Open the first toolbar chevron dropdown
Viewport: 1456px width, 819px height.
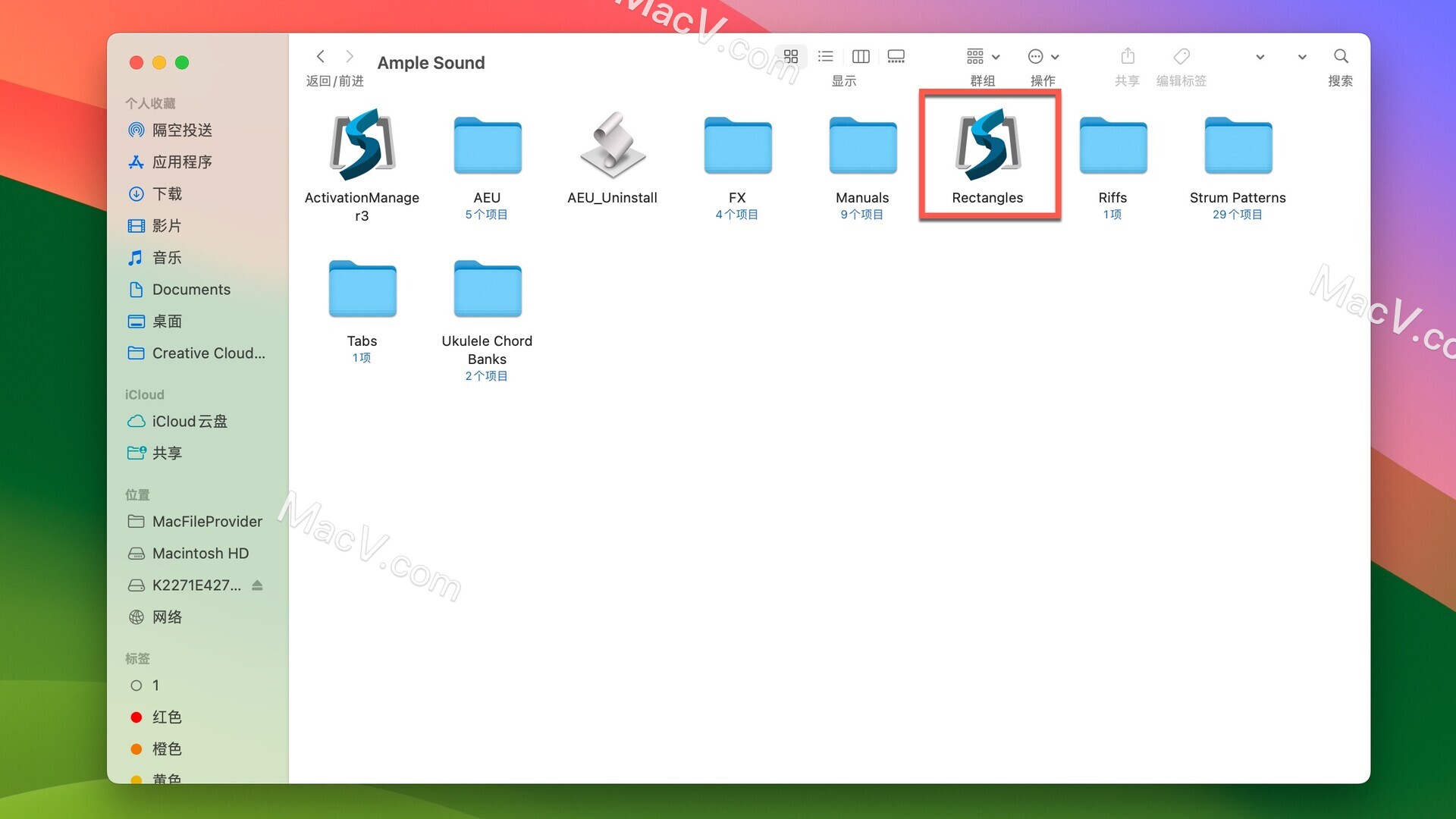[1260, 57]
